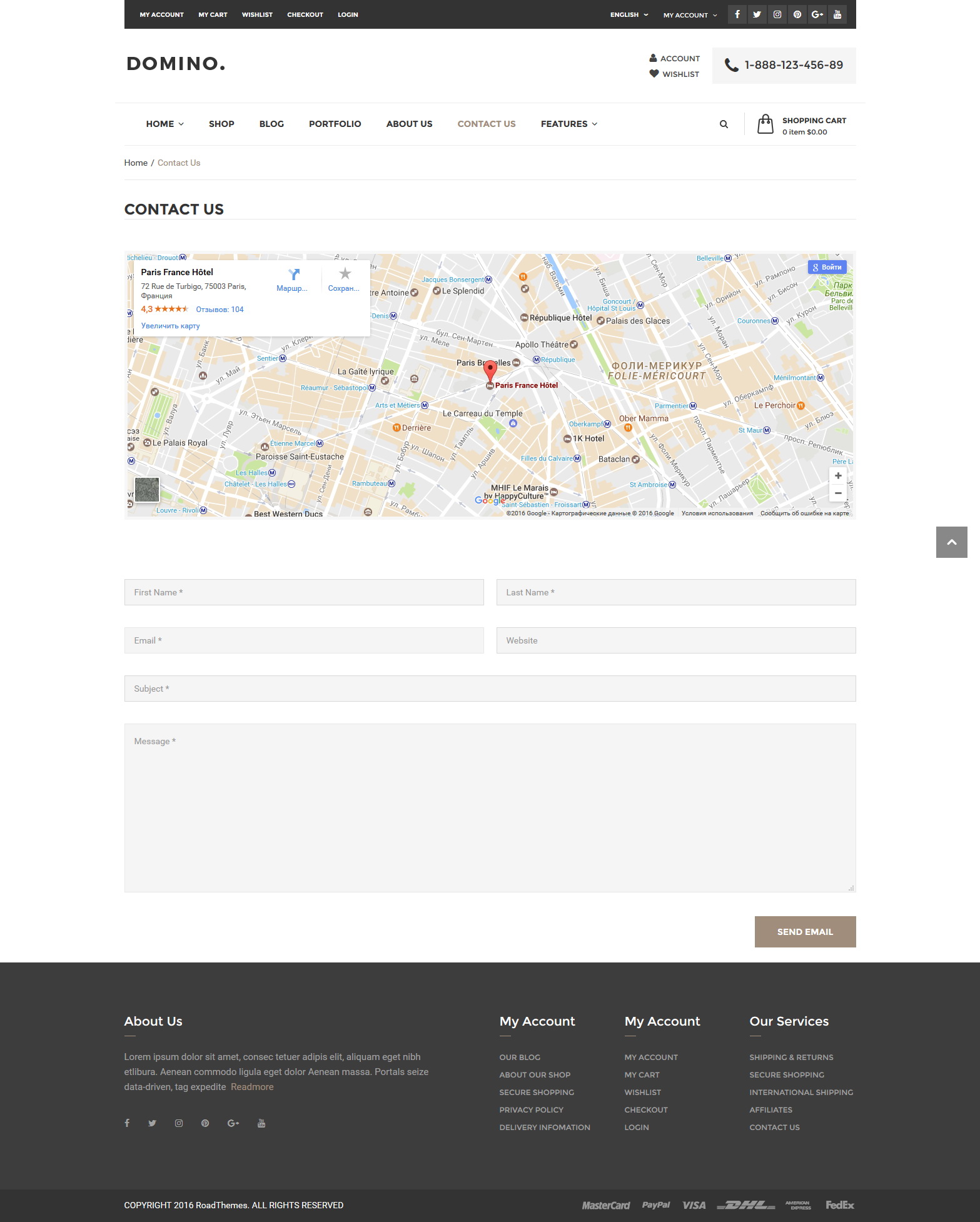
Task: Click Home breadcrumb link
Action: click(136, 163)
